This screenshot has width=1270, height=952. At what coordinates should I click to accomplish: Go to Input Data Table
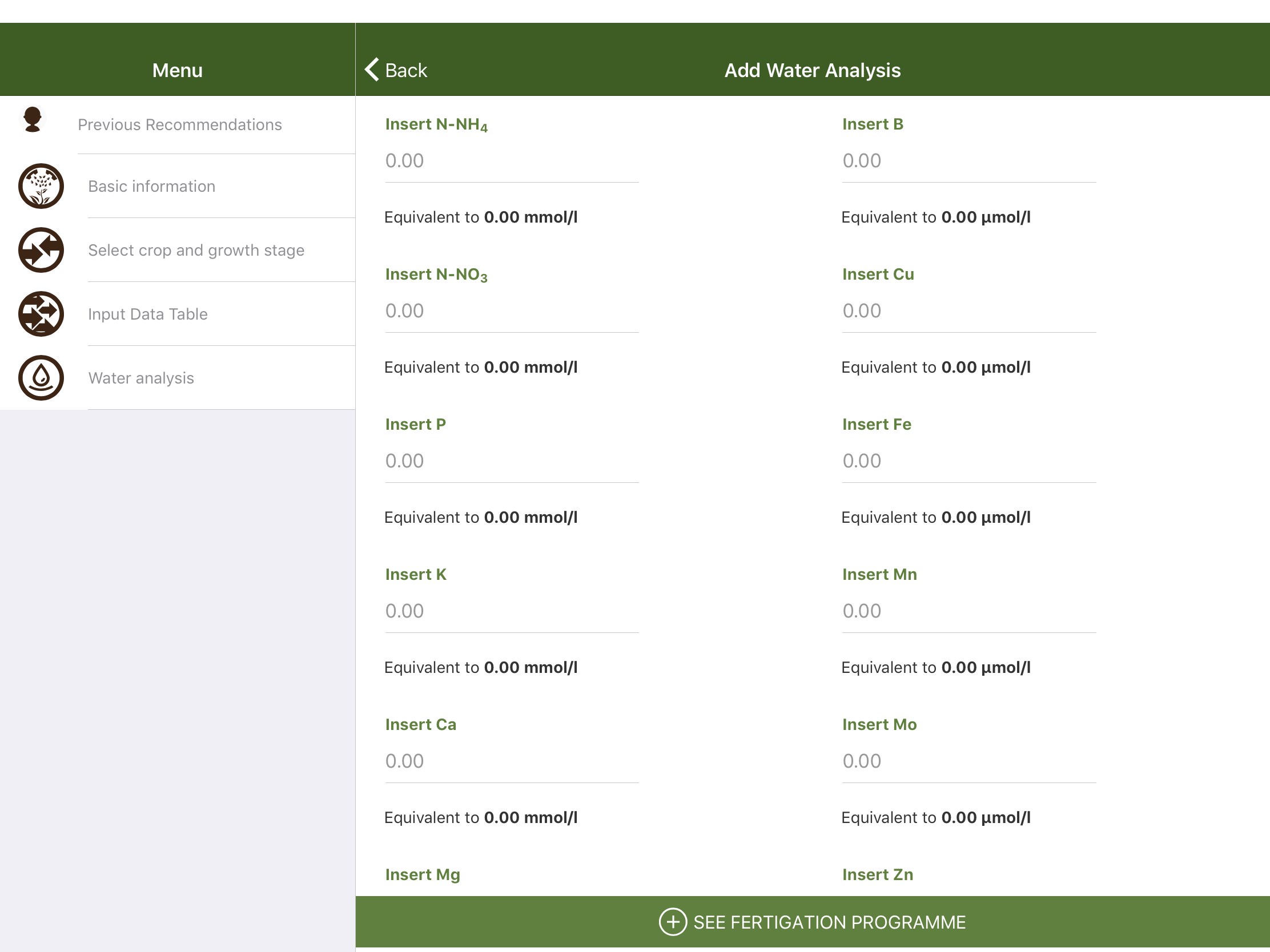(x=147, y=314)
